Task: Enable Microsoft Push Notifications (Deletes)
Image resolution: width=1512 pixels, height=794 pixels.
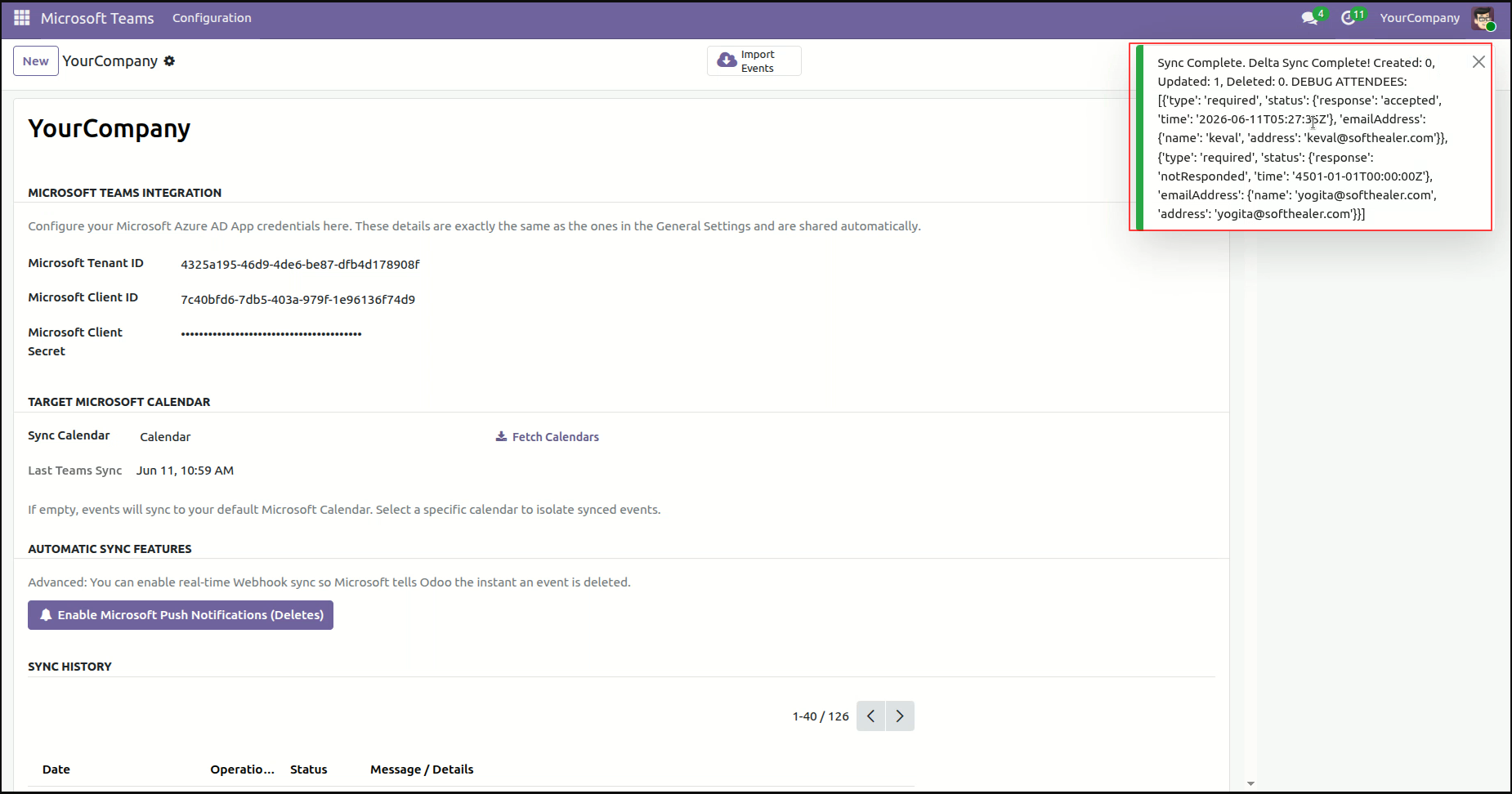Action: [x=181, y=615]
